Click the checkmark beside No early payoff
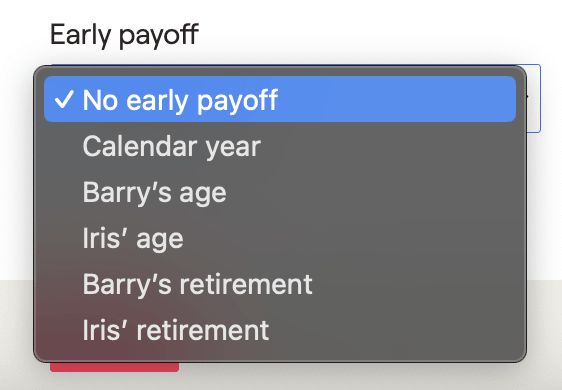The image size is (562, 390). tap(64, 99)
